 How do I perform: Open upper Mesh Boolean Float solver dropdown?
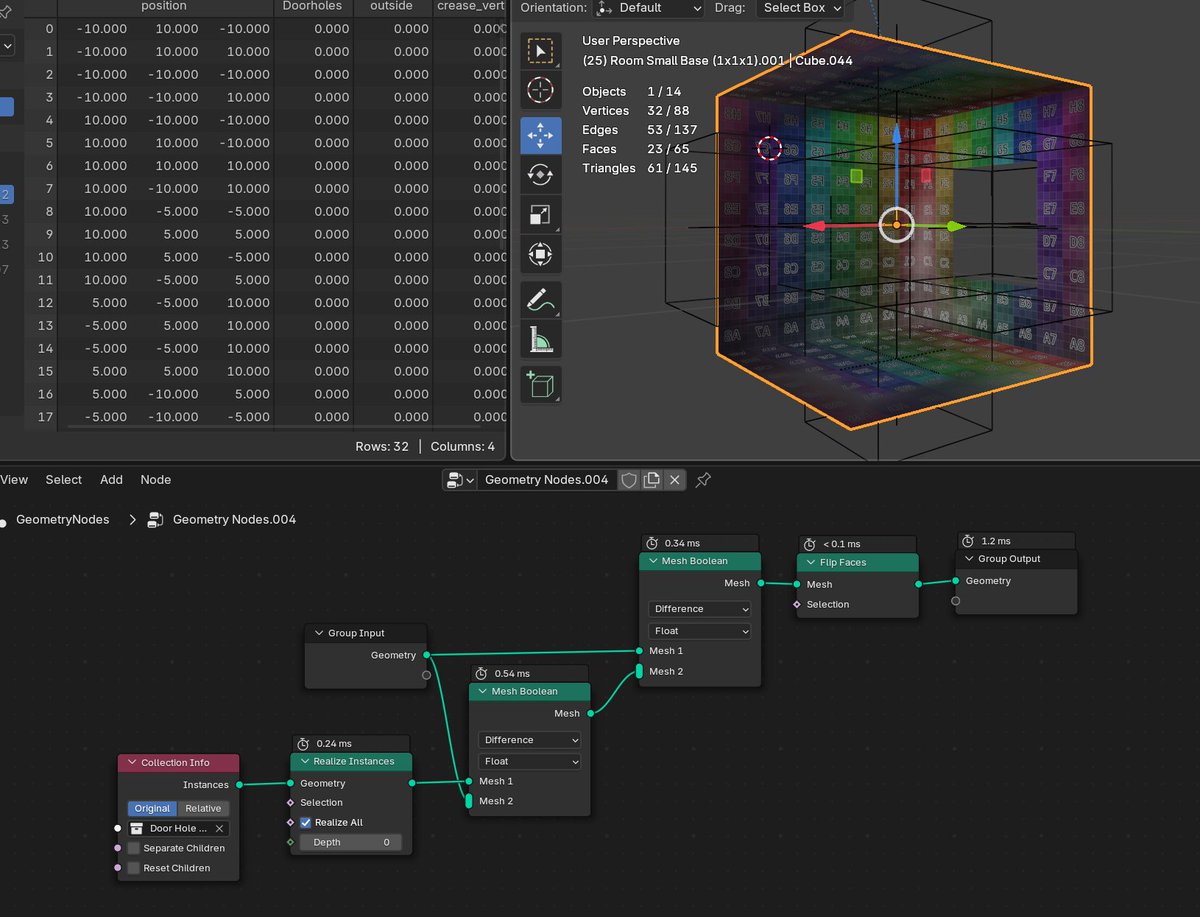(x=700, y=631)
